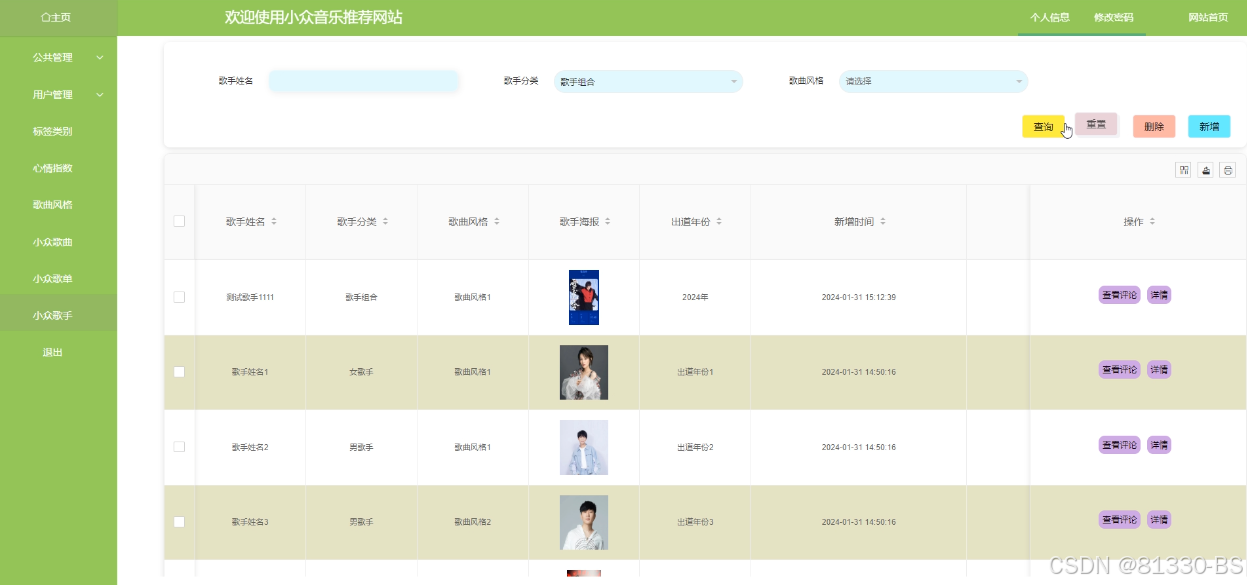Go to 网站首页 in the top bar
Image resolution: width=1247 pixels, height=585 pixels.
(1208, 18)
